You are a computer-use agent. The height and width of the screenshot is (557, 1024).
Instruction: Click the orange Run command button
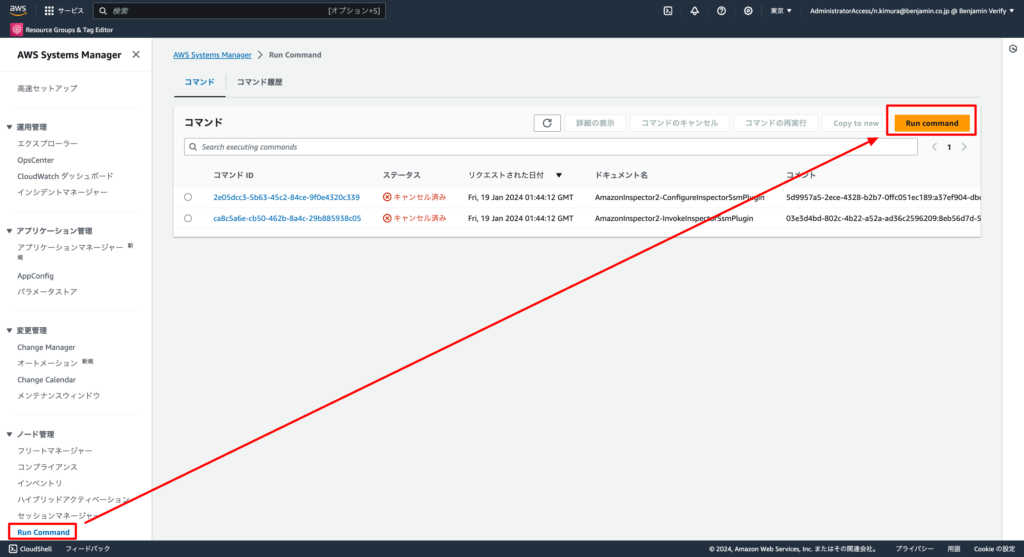tap(931, 123)
